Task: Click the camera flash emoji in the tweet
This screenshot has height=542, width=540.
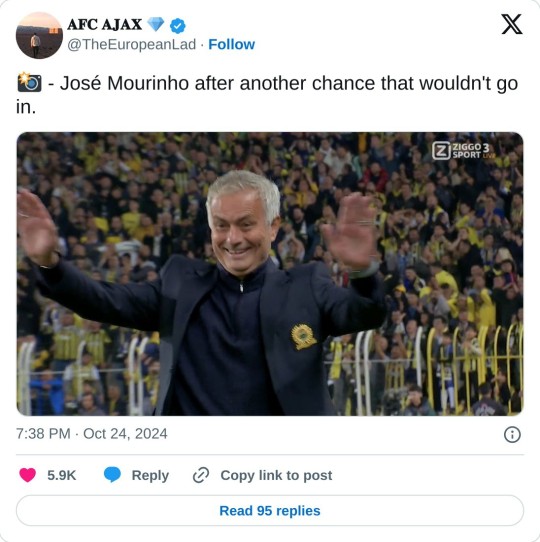Action: (x=29, y=82)
